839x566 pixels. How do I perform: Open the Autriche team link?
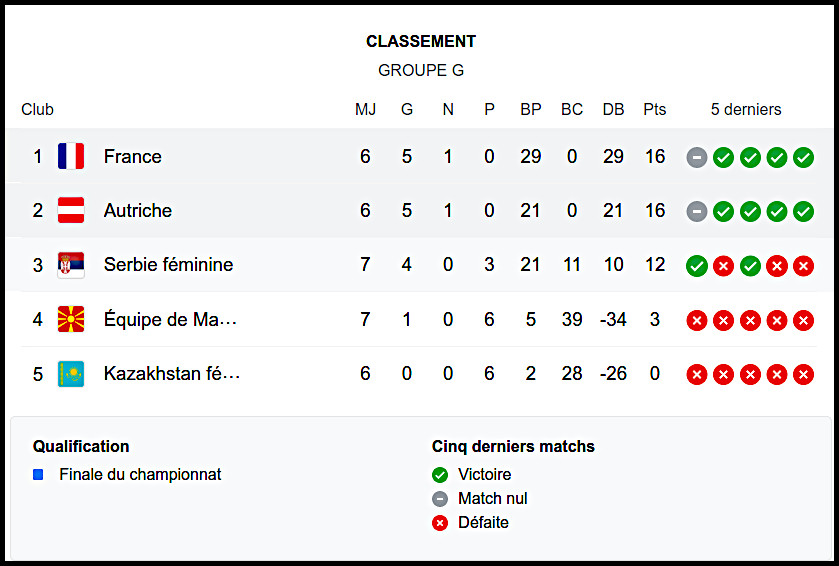(137, 210)
